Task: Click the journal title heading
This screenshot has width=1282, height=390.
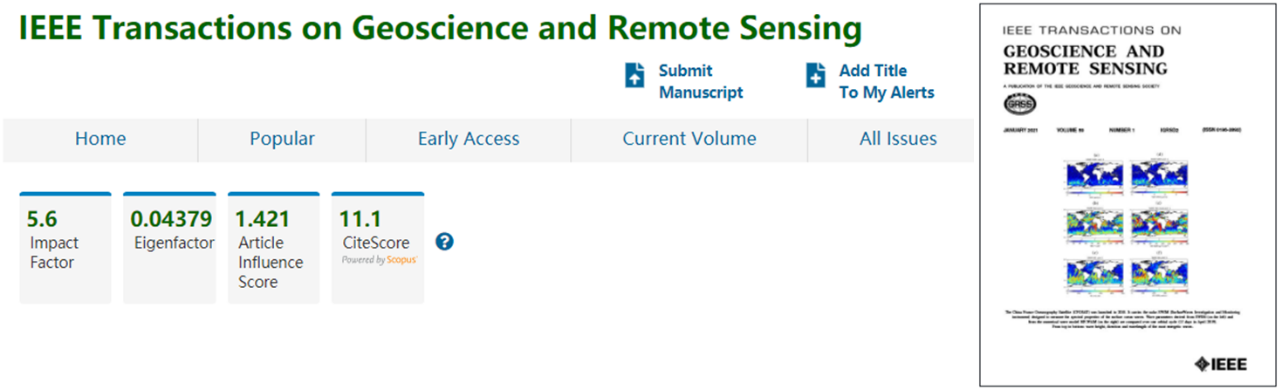Action: (440, 29)
